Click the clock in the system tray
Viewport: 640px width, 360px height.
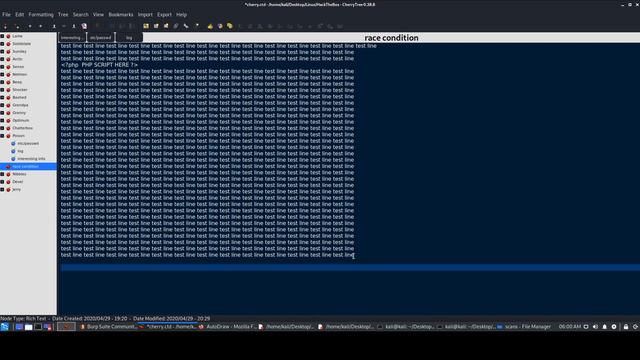[569, 327]
